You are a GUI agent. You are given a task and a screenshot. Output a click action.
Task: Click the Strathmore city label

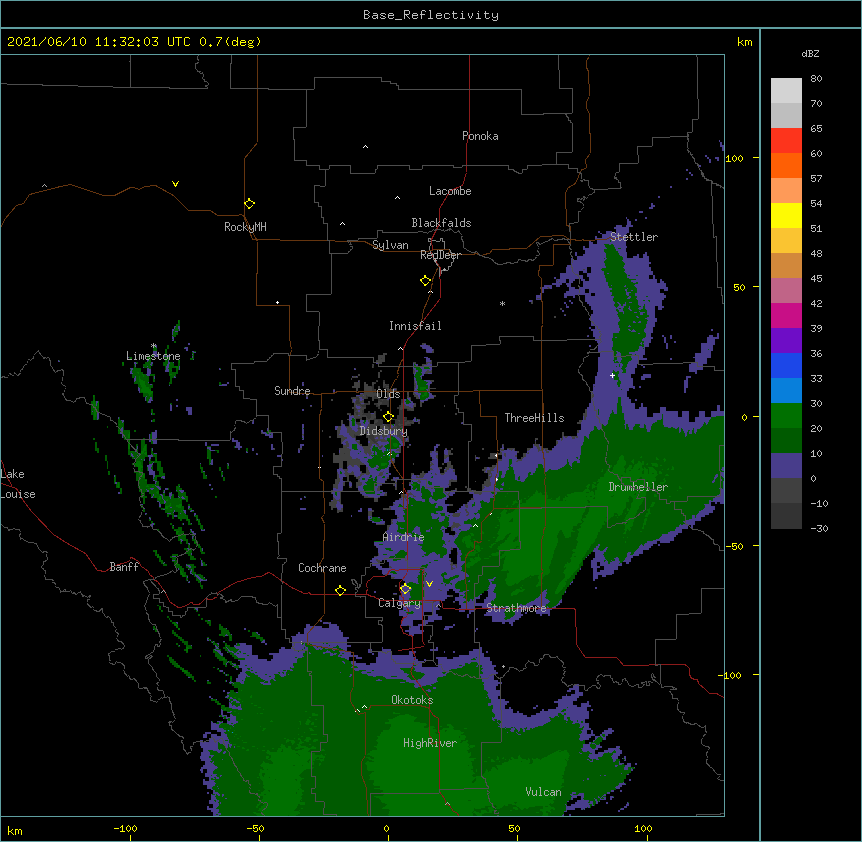tap(516, 608)
